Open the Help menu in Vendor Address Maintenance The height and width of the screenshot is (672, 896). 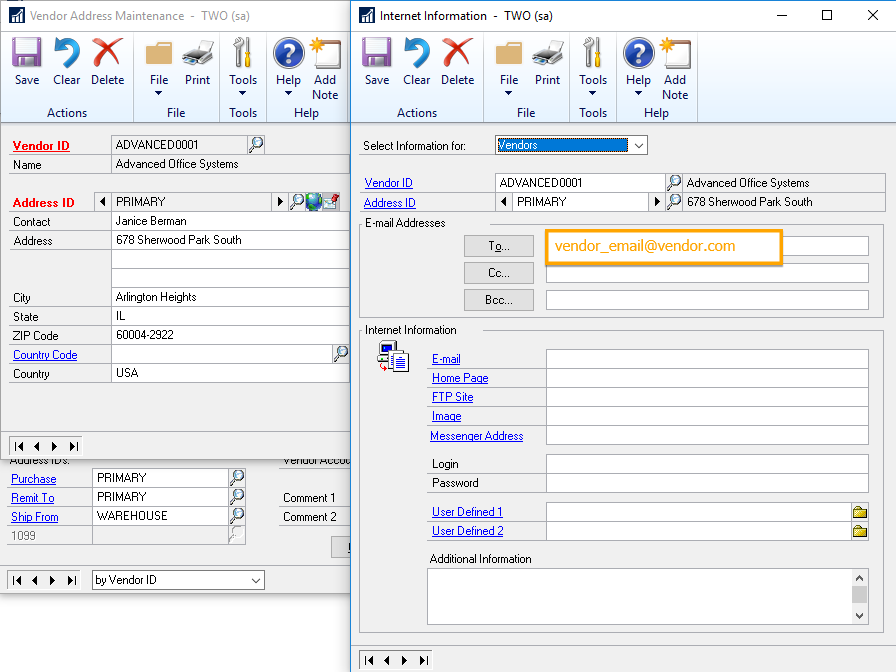tap(289, 67)
